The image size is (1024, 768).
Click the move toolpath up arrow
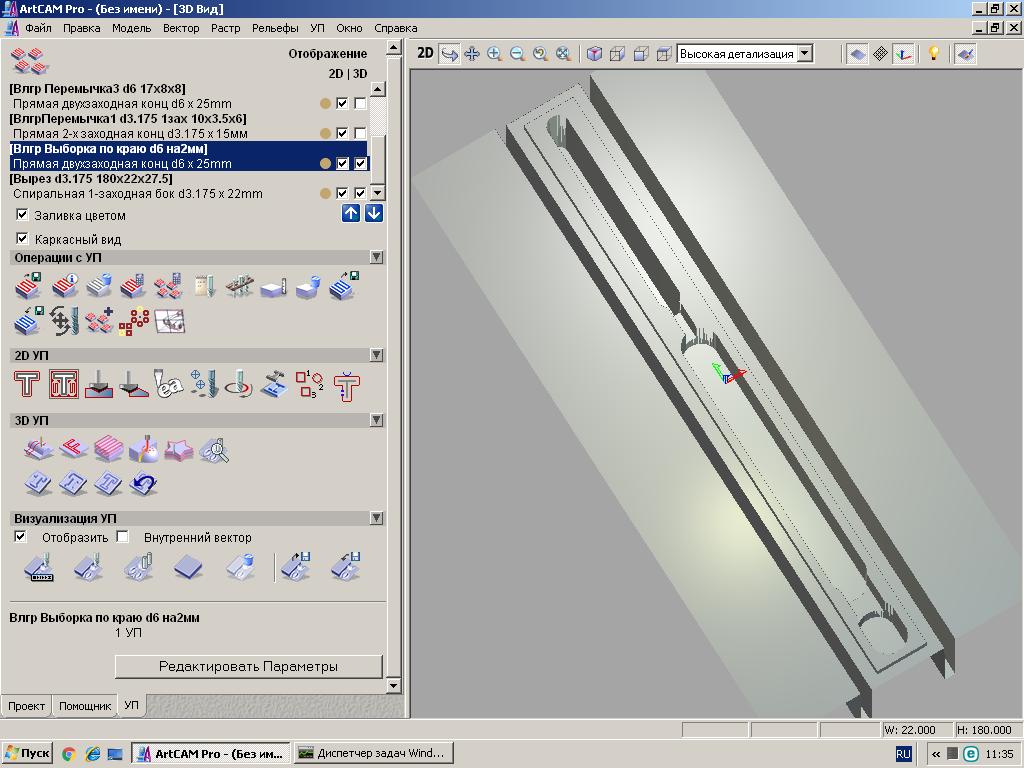pos(351,213)
